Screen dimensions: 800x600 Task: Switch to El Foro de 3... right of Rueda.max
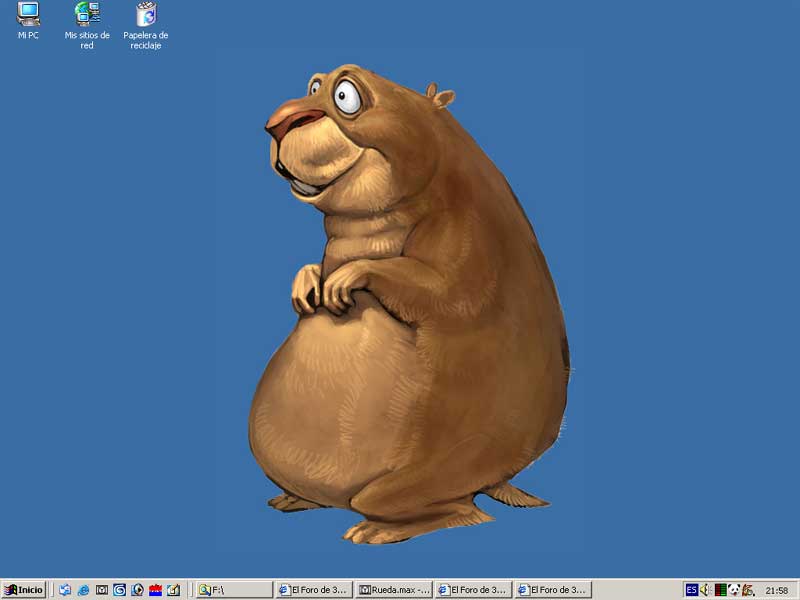pos(473,590)
